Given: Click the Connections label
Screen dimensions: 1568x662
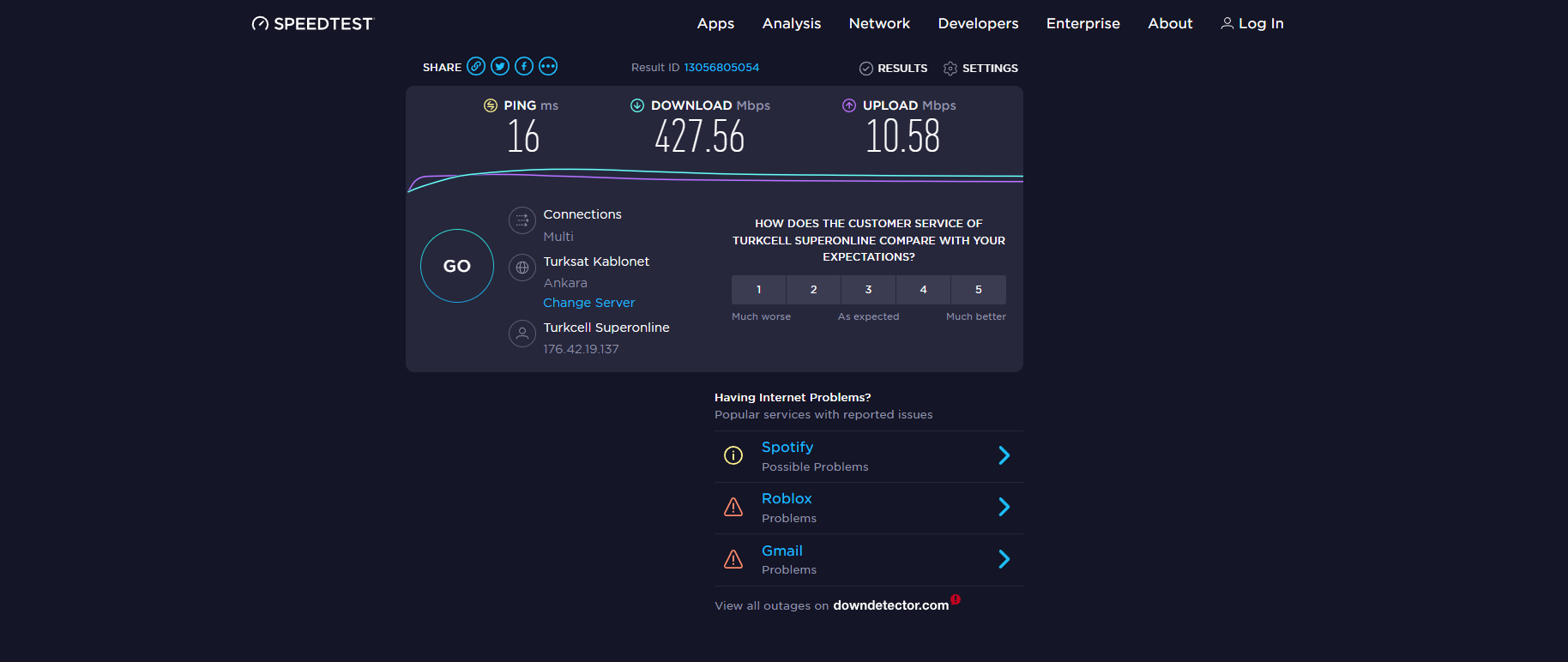Looking at the screenshot, I should tap(582, 214).
